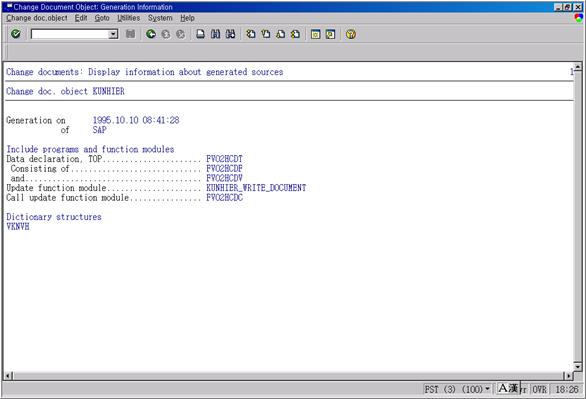Go to First Page icon
Viewport: 586px width, 399px height.
251,34
